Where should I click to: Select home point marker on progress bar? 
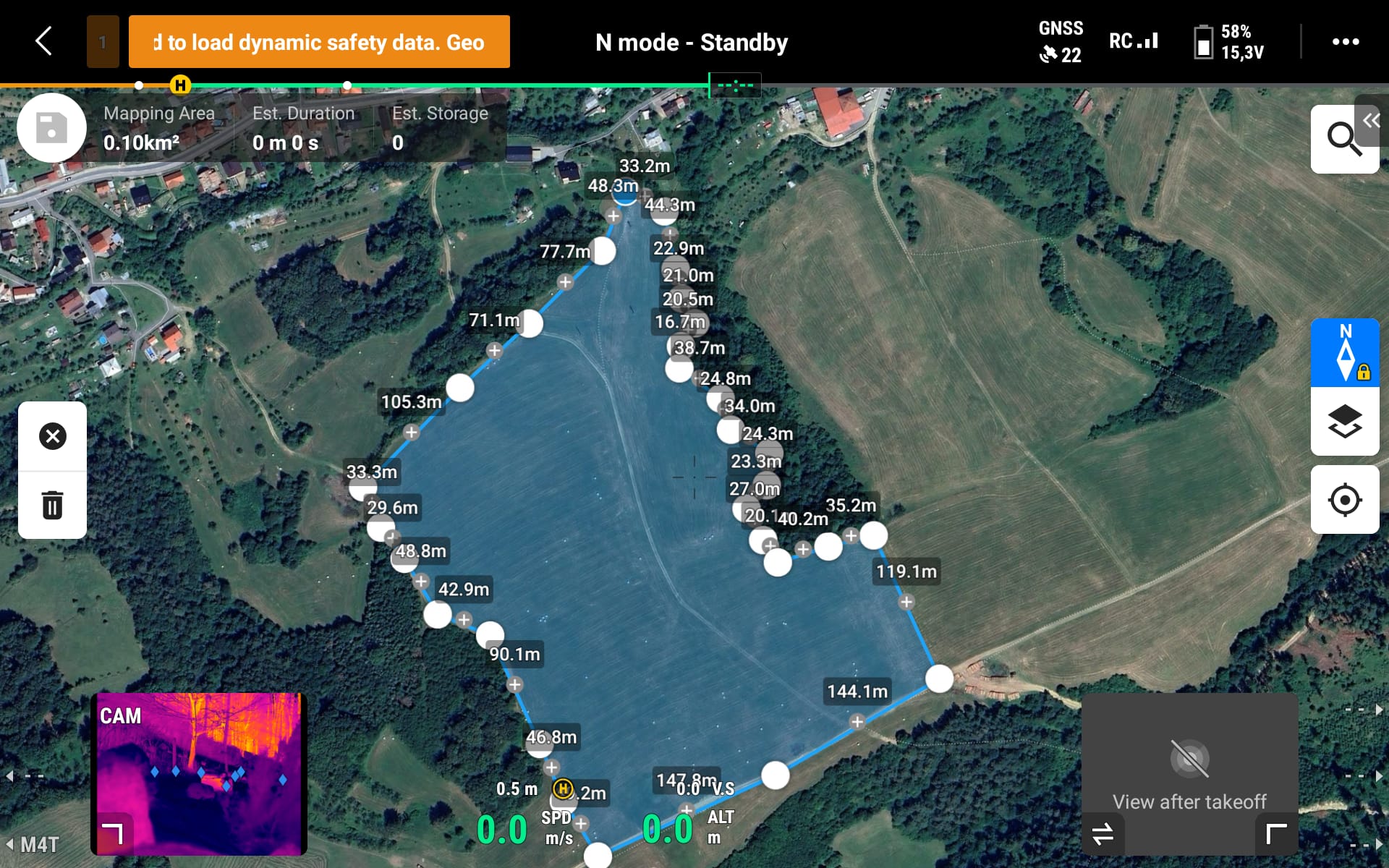click(180, 85)
